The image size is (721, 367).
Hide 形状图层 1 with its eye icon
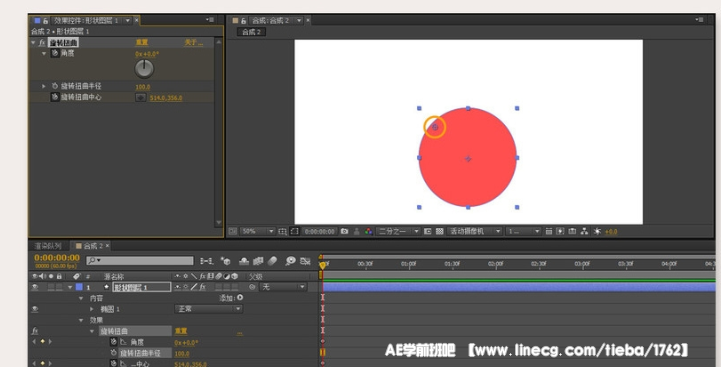(35, 287)
